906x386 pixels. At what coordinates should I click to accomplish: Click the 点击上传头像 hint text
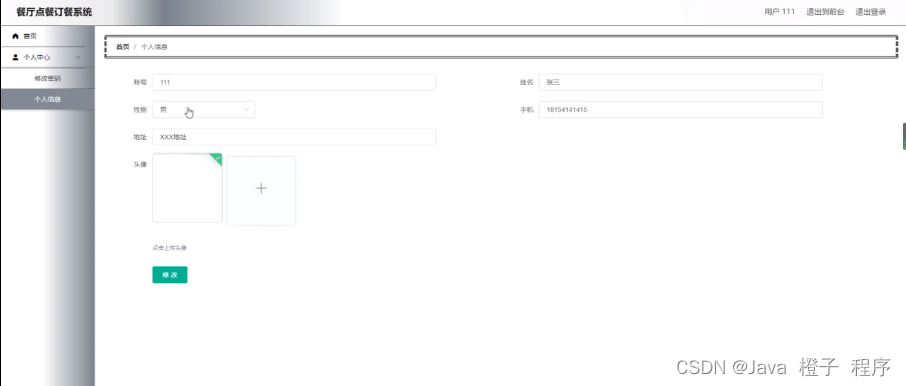(169, 248)
